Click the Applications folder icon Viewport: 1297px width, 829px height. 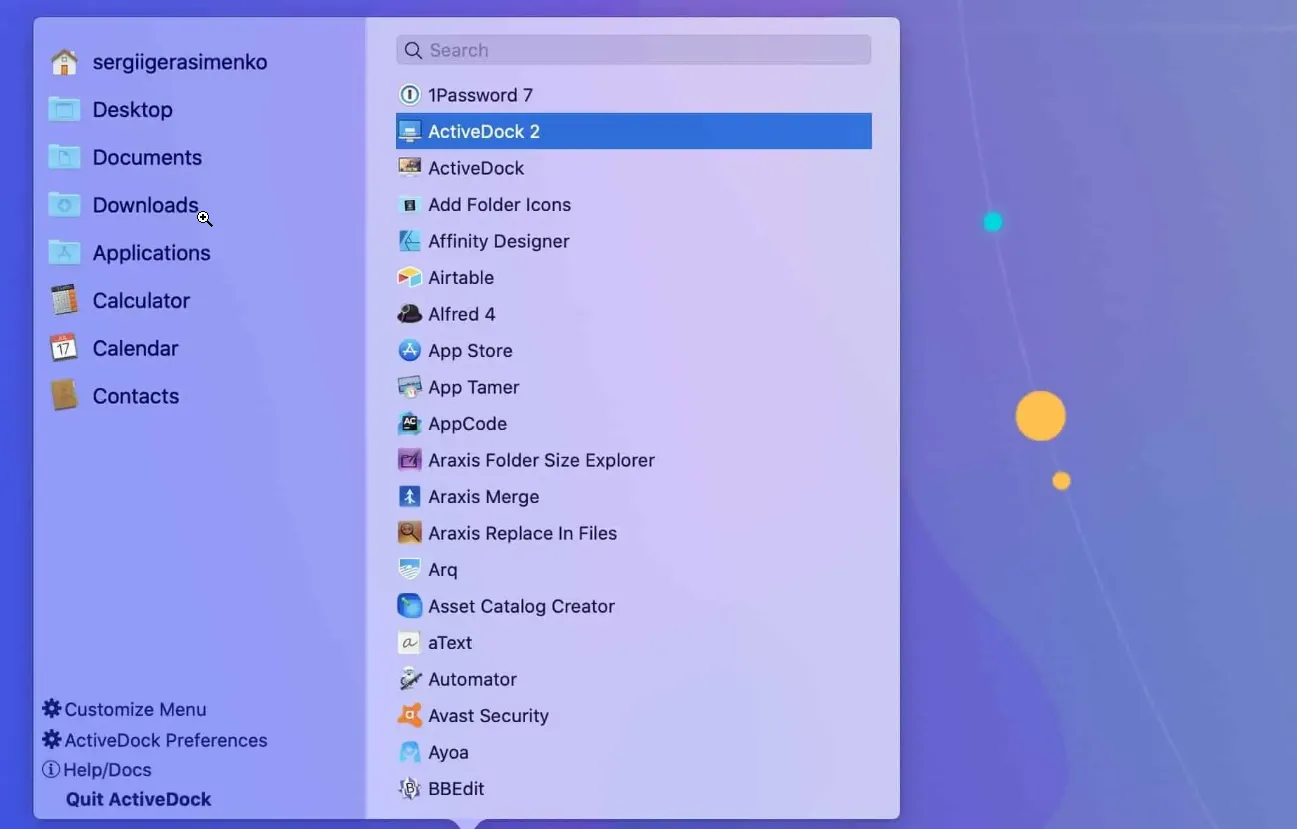point(64,253)
